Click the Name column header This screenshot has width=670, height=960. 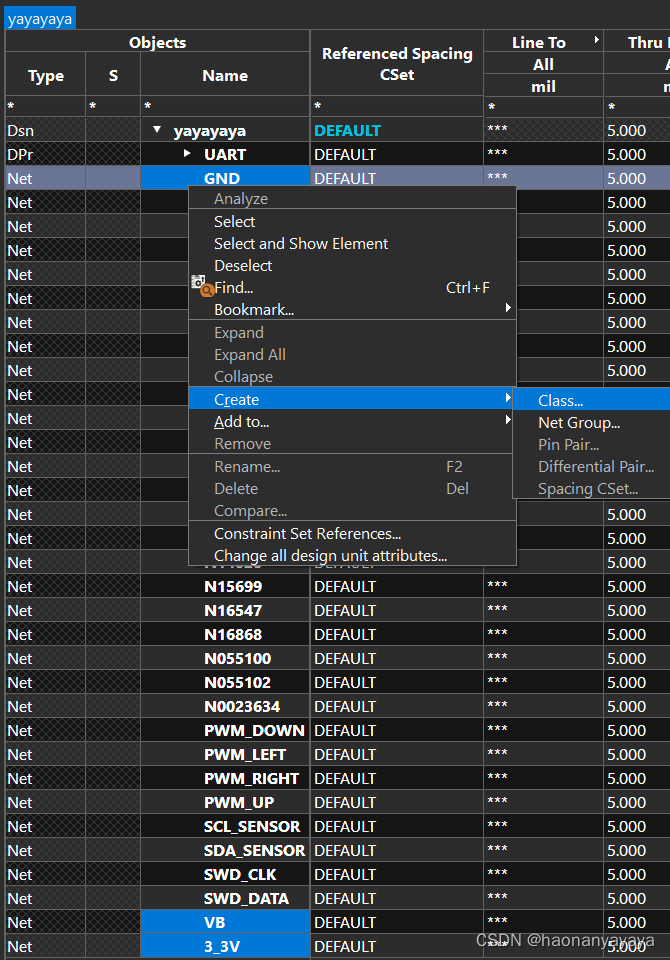[225, 76]
